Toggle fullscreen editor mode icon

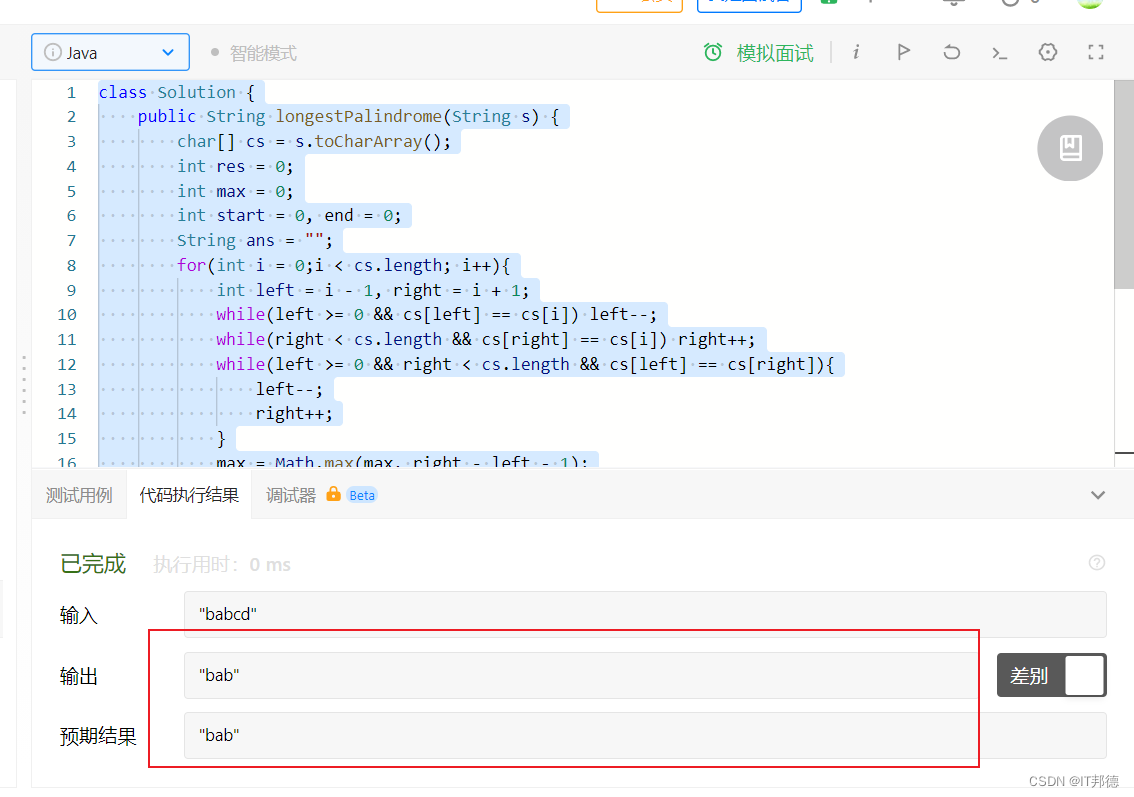coord(1096,52)
